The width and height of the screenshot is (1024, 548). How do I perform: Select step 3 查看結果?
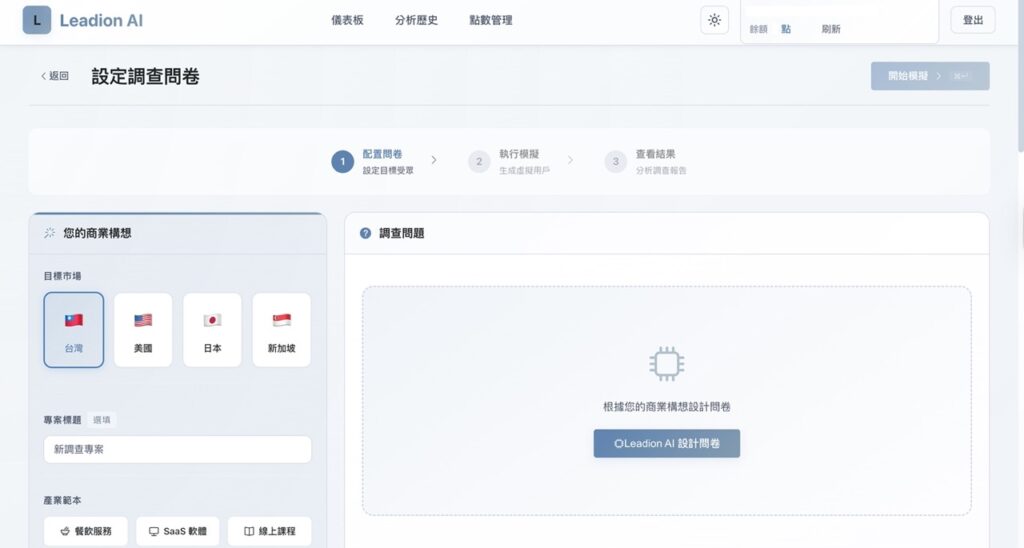(646, 161)
